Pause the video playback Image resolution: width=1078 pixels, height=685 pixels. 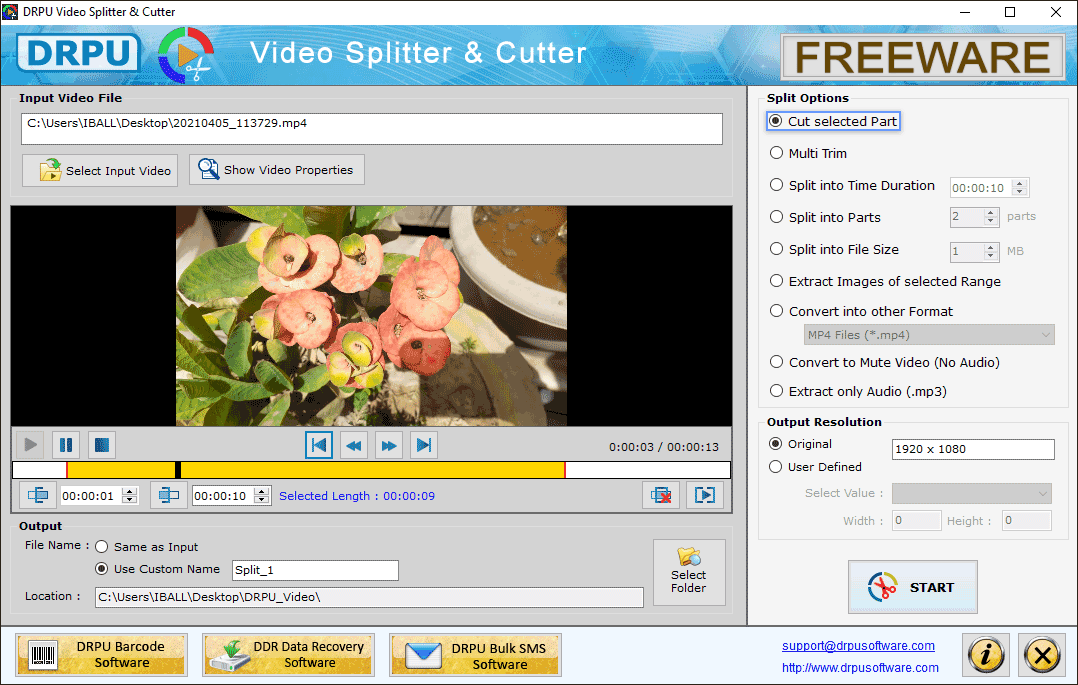coord(66,445)
